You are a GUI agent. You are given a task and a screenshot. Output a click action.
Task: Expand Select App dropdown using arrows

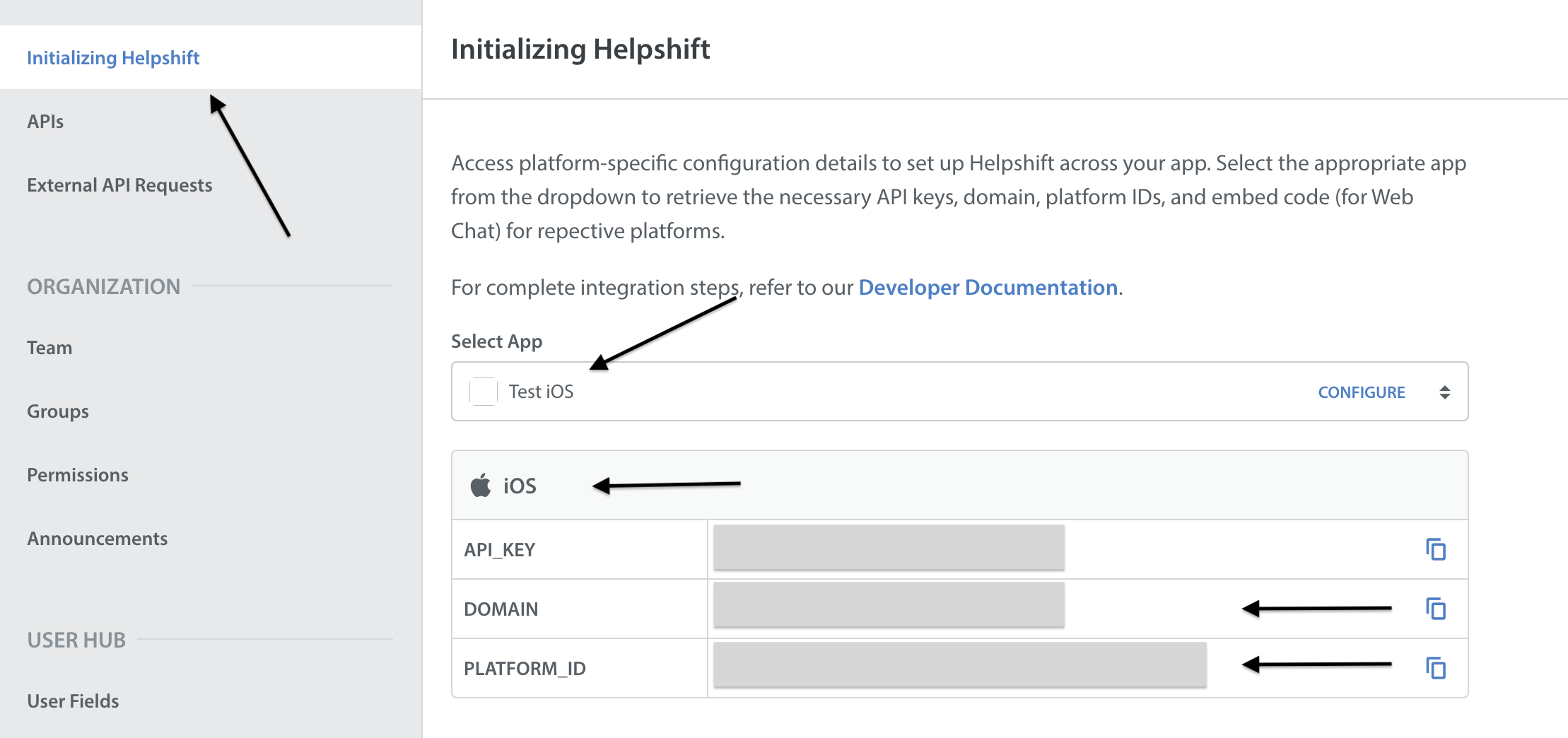[x=1444, y=392]
